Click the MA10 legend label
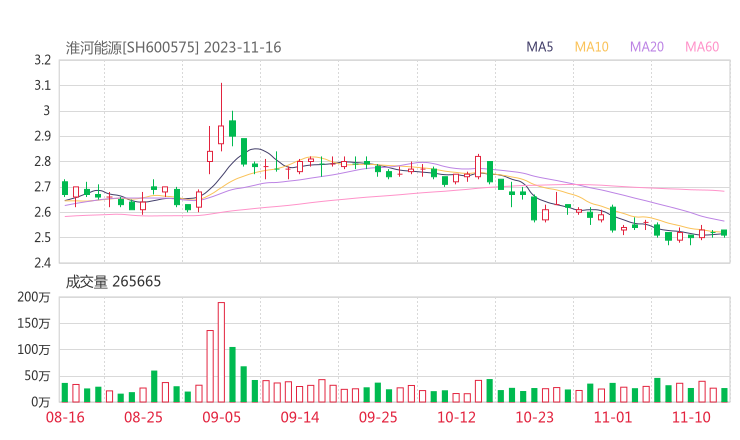740x440 pixels. (x=591, y=47)
